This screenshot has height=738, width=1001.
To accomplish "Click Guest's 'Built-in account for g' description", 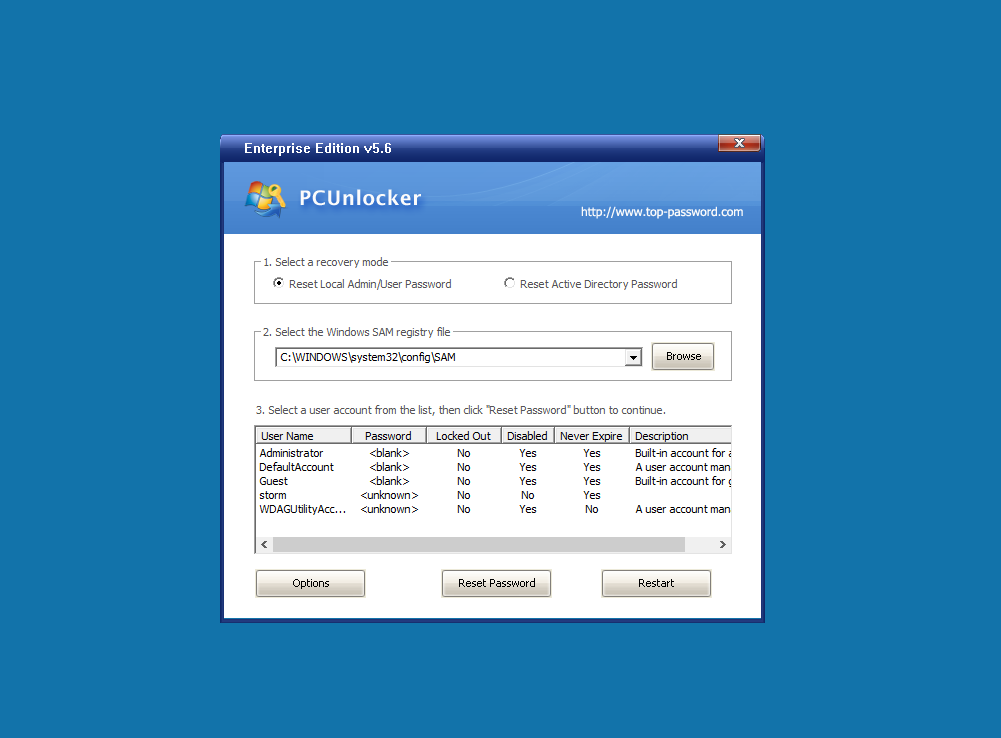I will click(x=682, y=481).
